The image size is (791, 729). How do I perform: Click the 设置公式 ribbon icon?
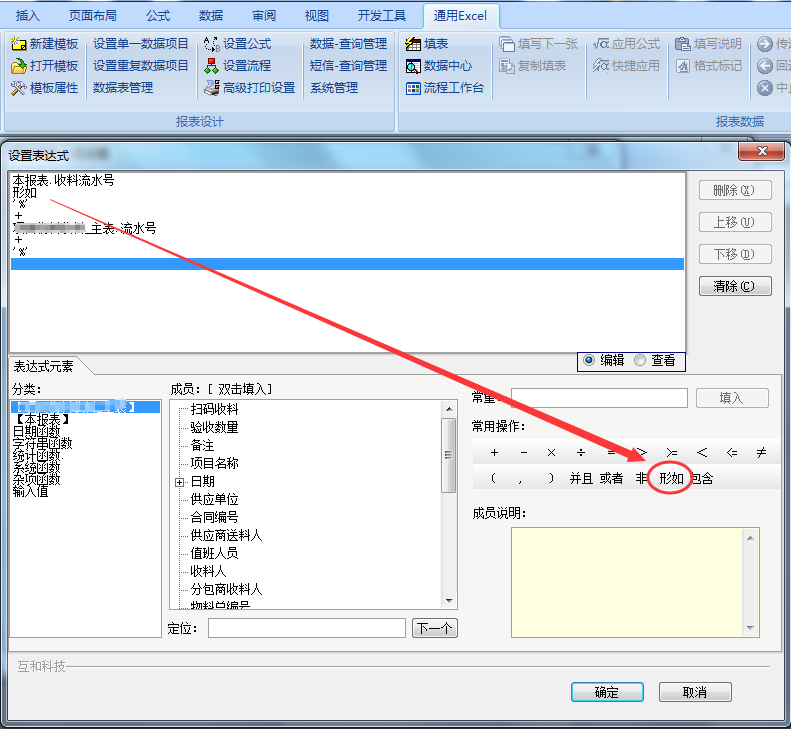coord(211,44)
